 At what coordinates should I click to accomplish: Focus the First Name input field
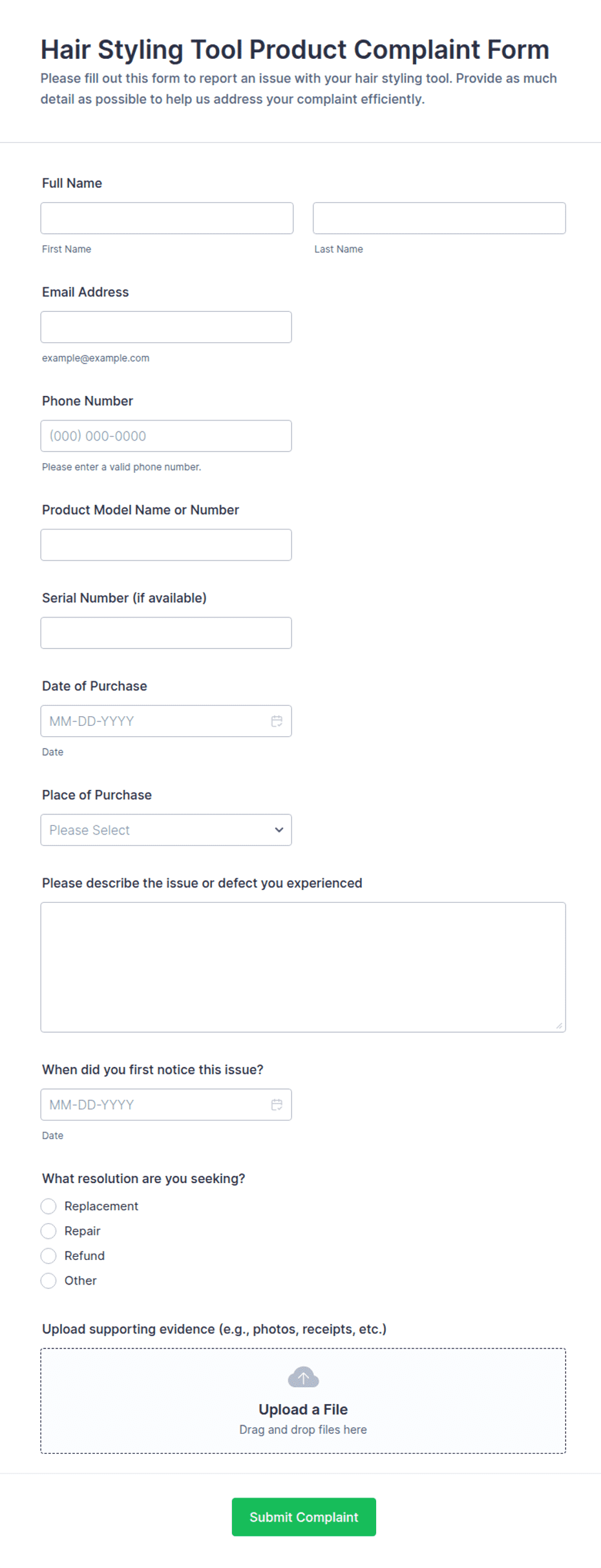(167, 218)
